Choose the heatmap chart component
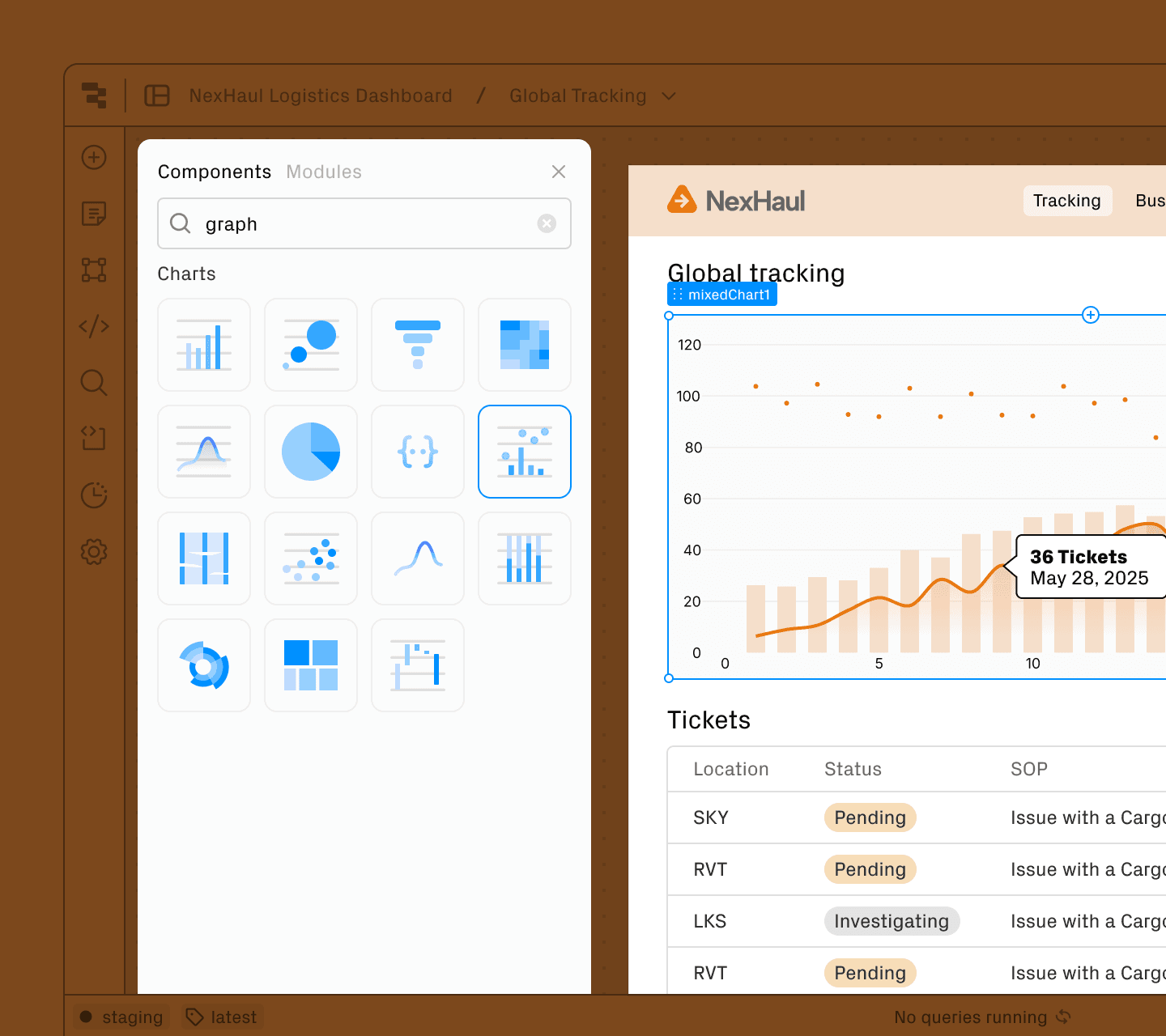Image resolution: width=1166 pixels, height=1036 pixels. [x=525, y=345]
